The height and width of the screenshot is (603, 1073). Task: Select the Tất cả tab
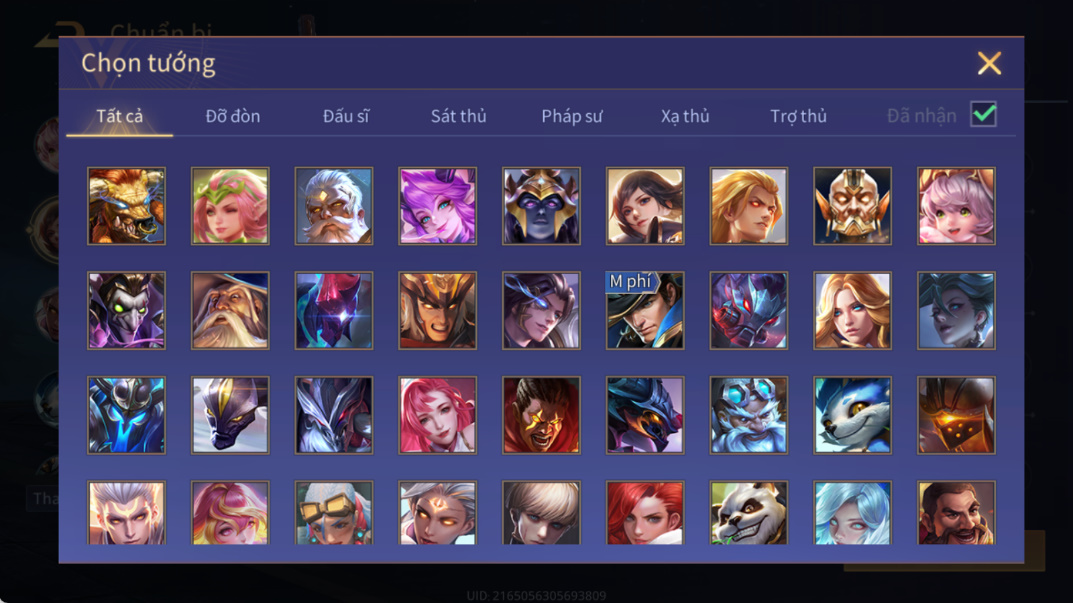tap(120, 116)
